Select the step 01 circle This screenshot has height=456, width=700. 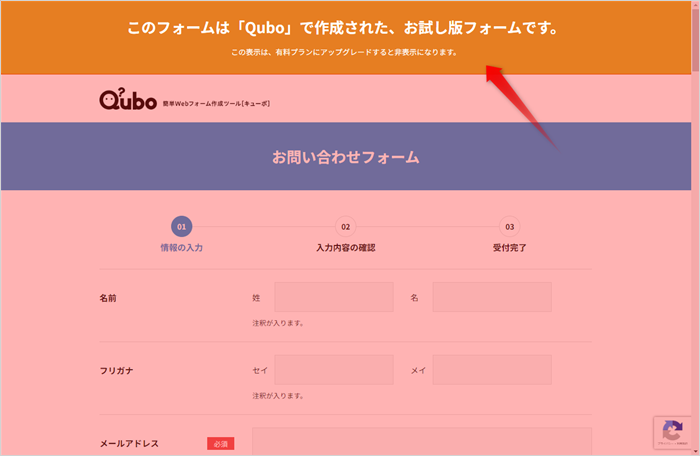click(181, 227)
